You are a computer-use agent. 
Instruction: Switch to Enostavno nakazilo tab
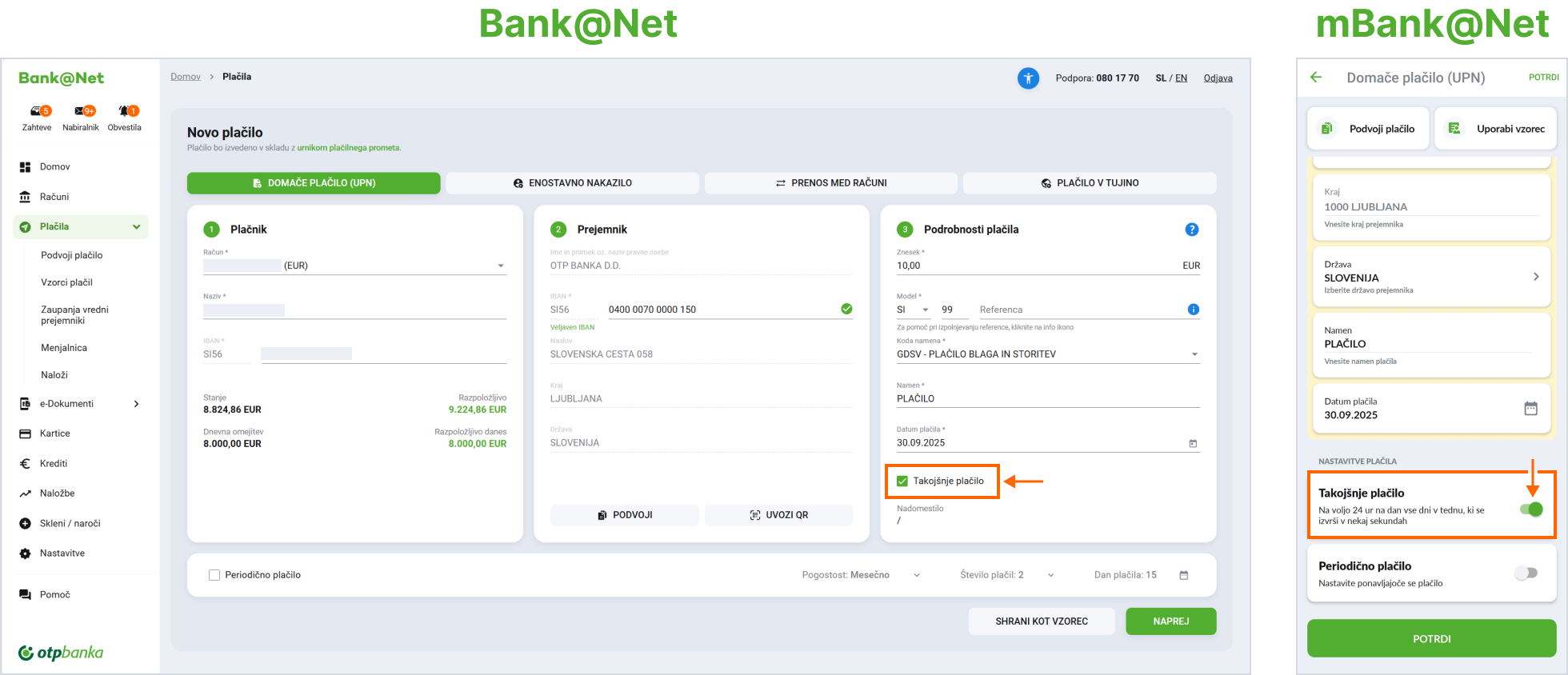tap(572, 183)
